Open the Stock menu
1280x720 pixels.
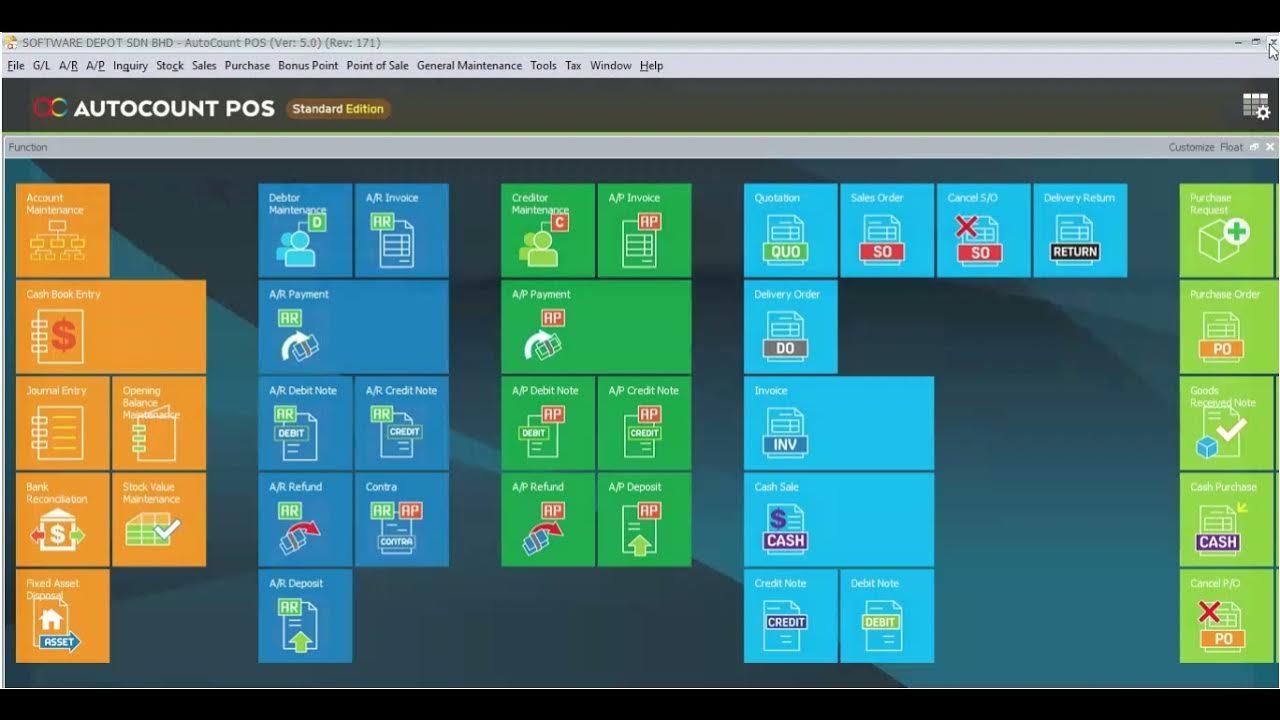(x=170, y=65)
